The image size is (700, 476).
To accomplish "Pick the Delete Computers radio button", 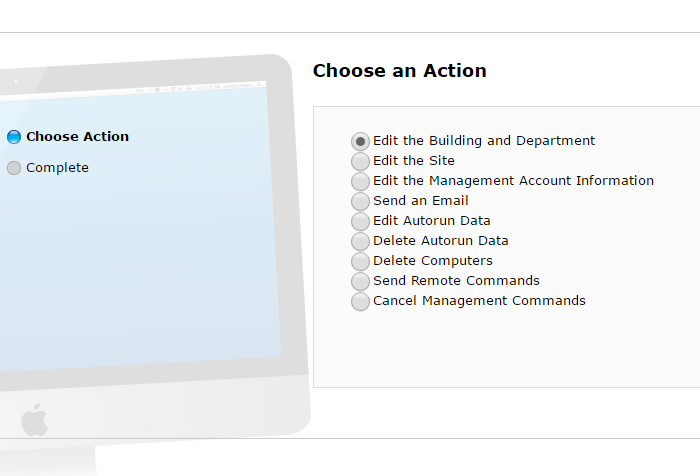I will click(360, 261).
